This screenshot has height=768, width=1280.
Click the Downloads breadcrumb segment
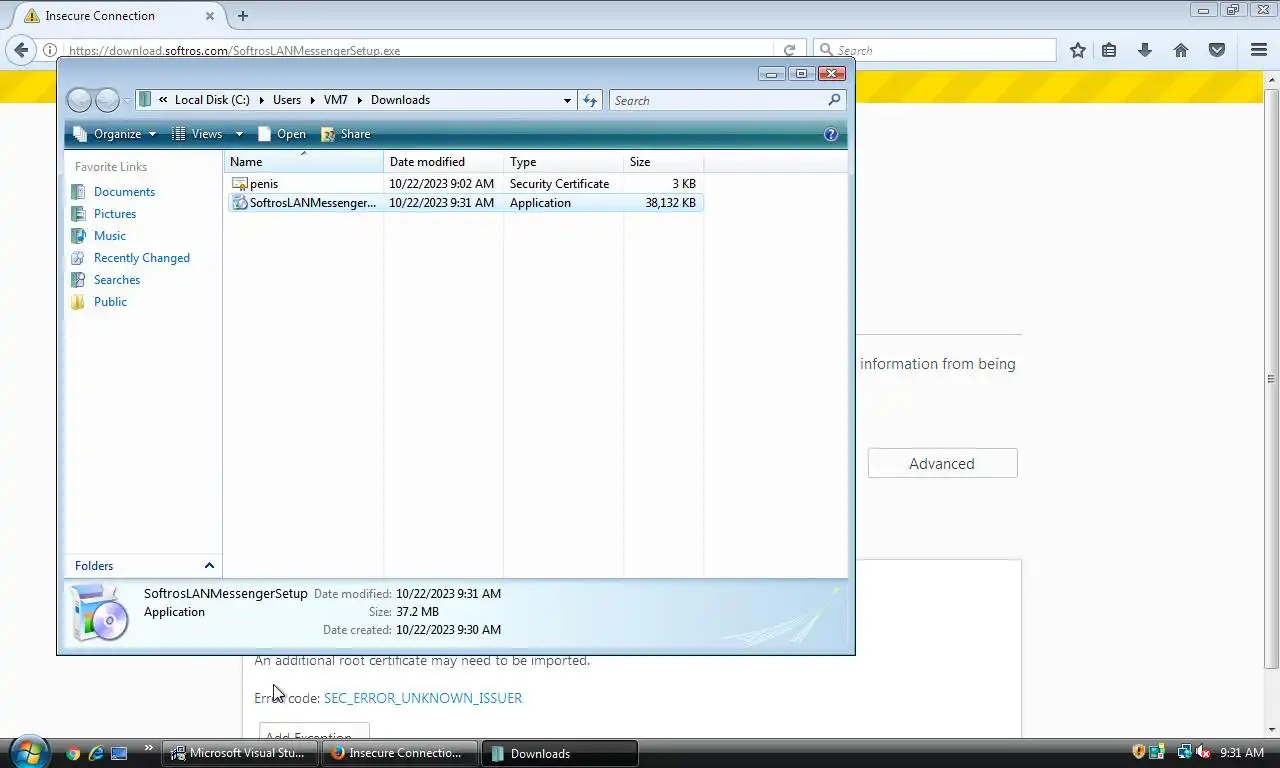click(x=400, y=100)
